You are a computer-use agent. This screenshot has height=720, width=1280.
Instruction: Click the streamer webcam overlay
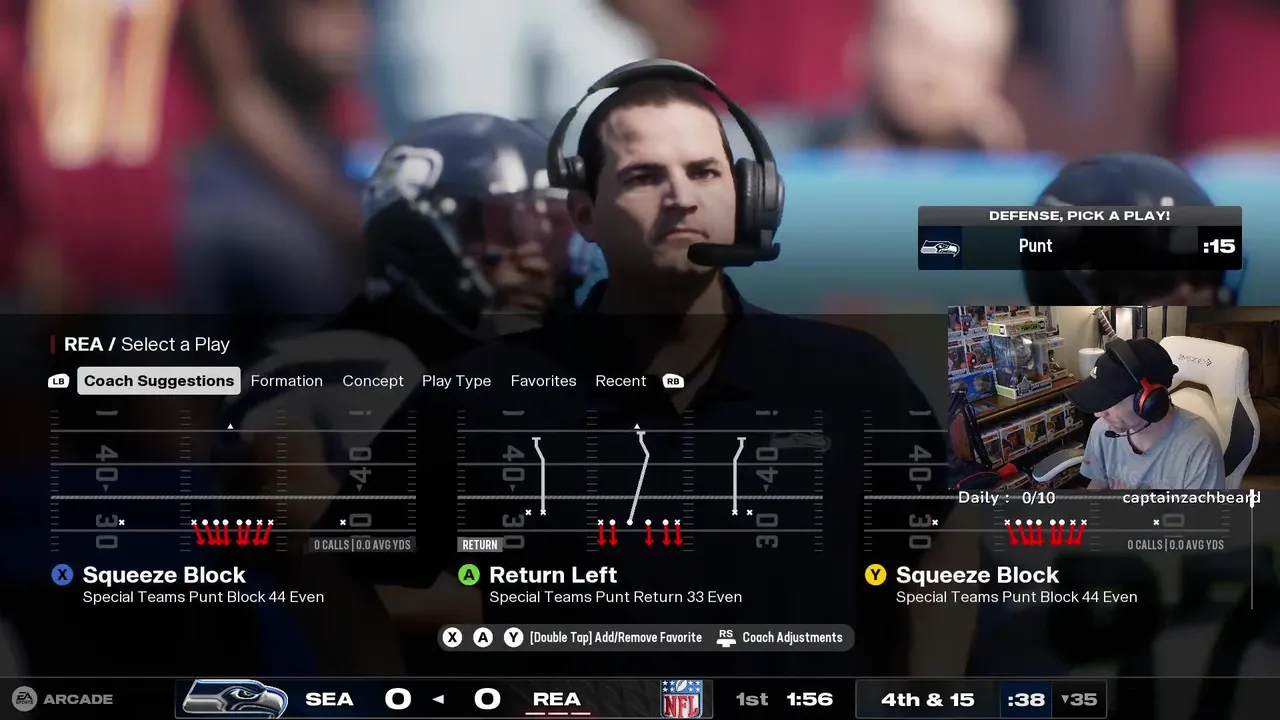point(1113,398)
